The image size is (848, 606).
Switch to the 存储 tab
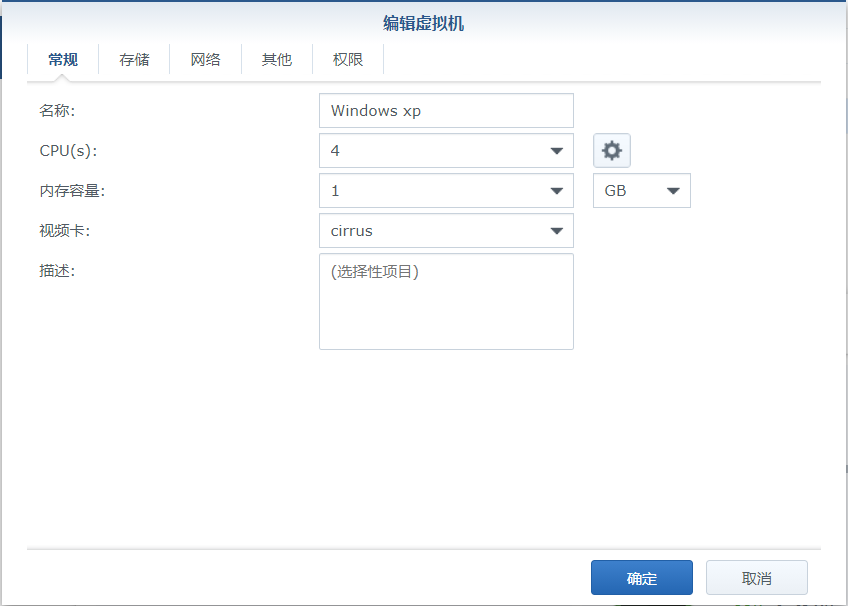(x=134, y=59)
